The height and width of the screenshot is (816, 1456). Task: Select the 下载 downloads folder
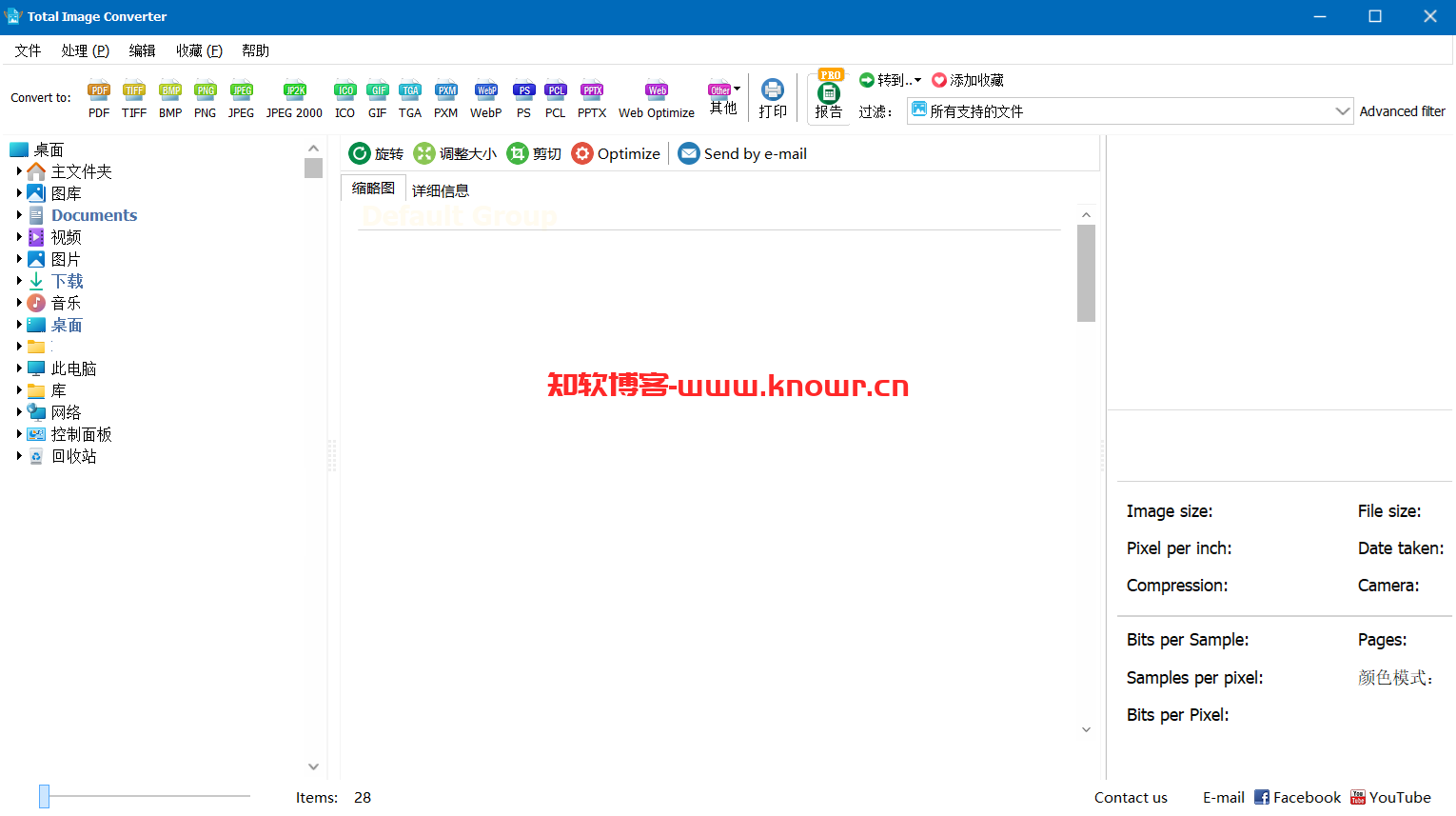click(67, 281)
